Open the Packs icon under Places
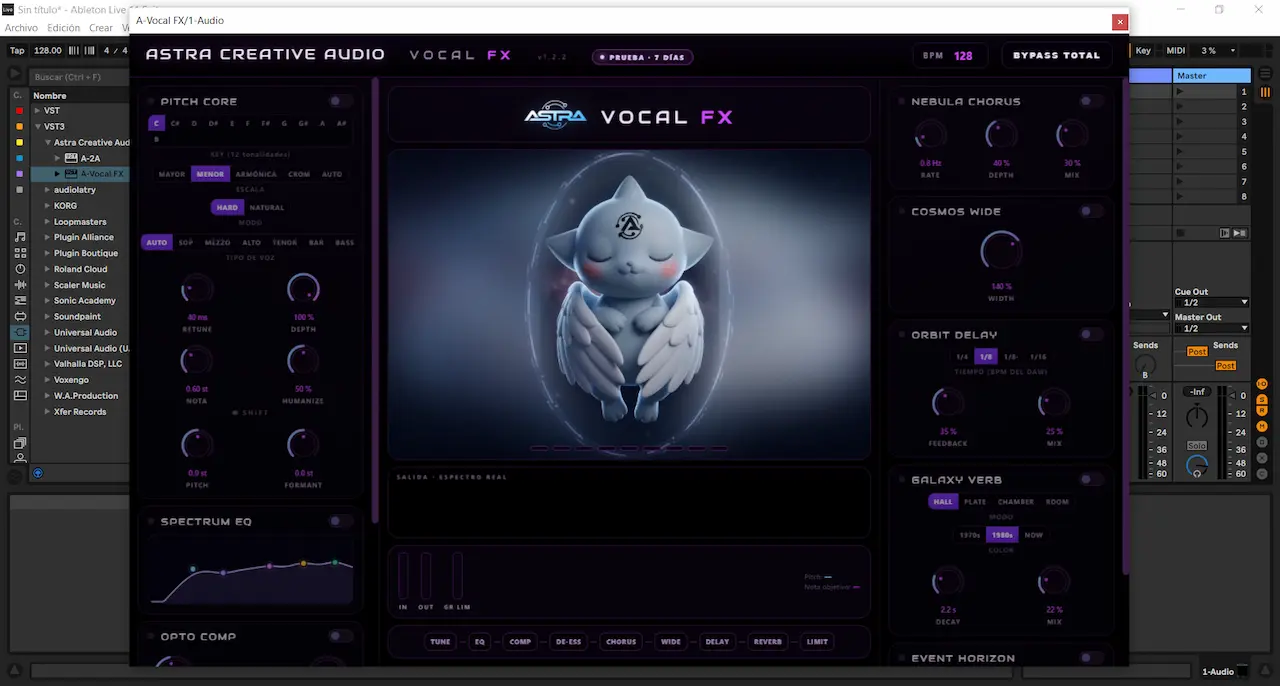Image resolution: width=1280 pixels, height=686 pixels. [20, 442]
